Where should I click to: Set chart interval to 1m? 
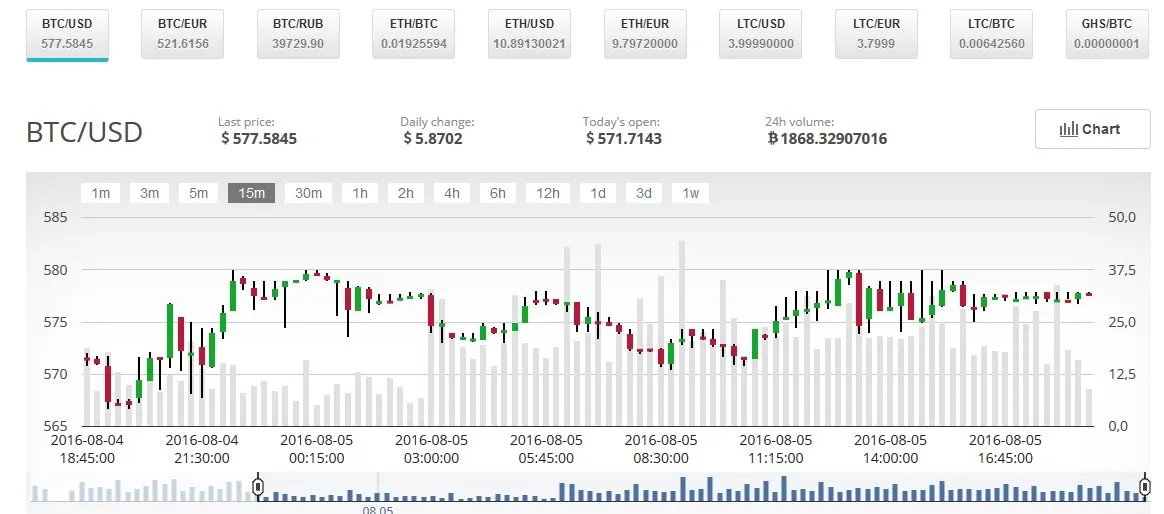pyautogui.click(x=100, y=193)
